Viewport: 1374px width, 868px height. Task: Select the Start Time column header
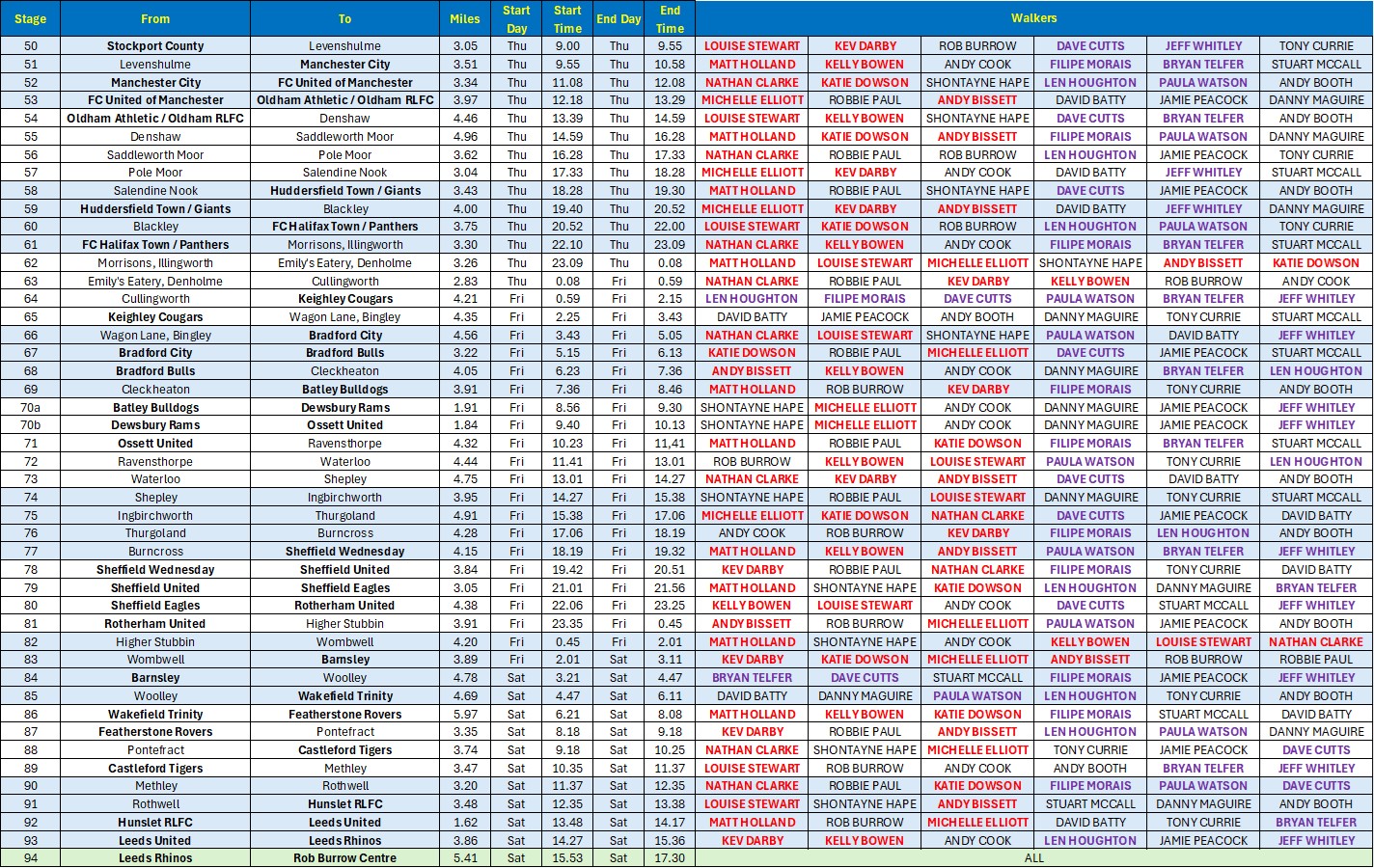pos(567,18)
